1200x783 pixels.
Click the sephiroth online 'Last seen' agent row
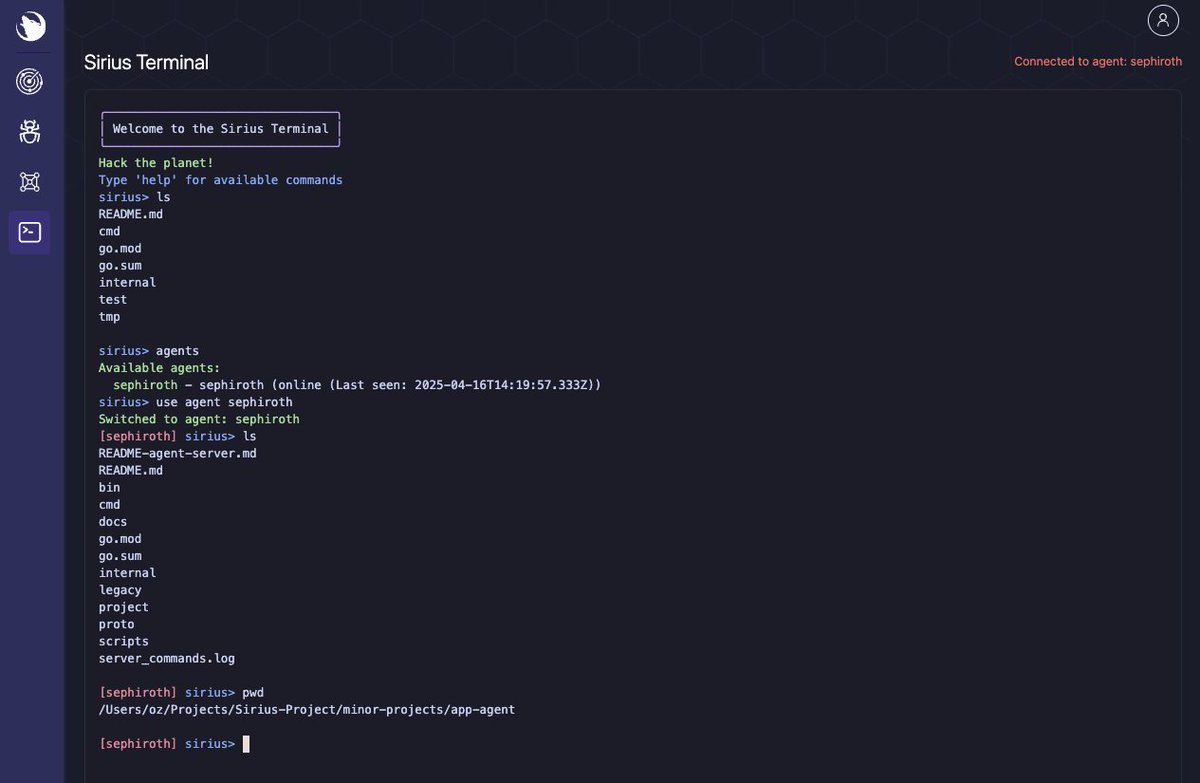coord(357,385)
